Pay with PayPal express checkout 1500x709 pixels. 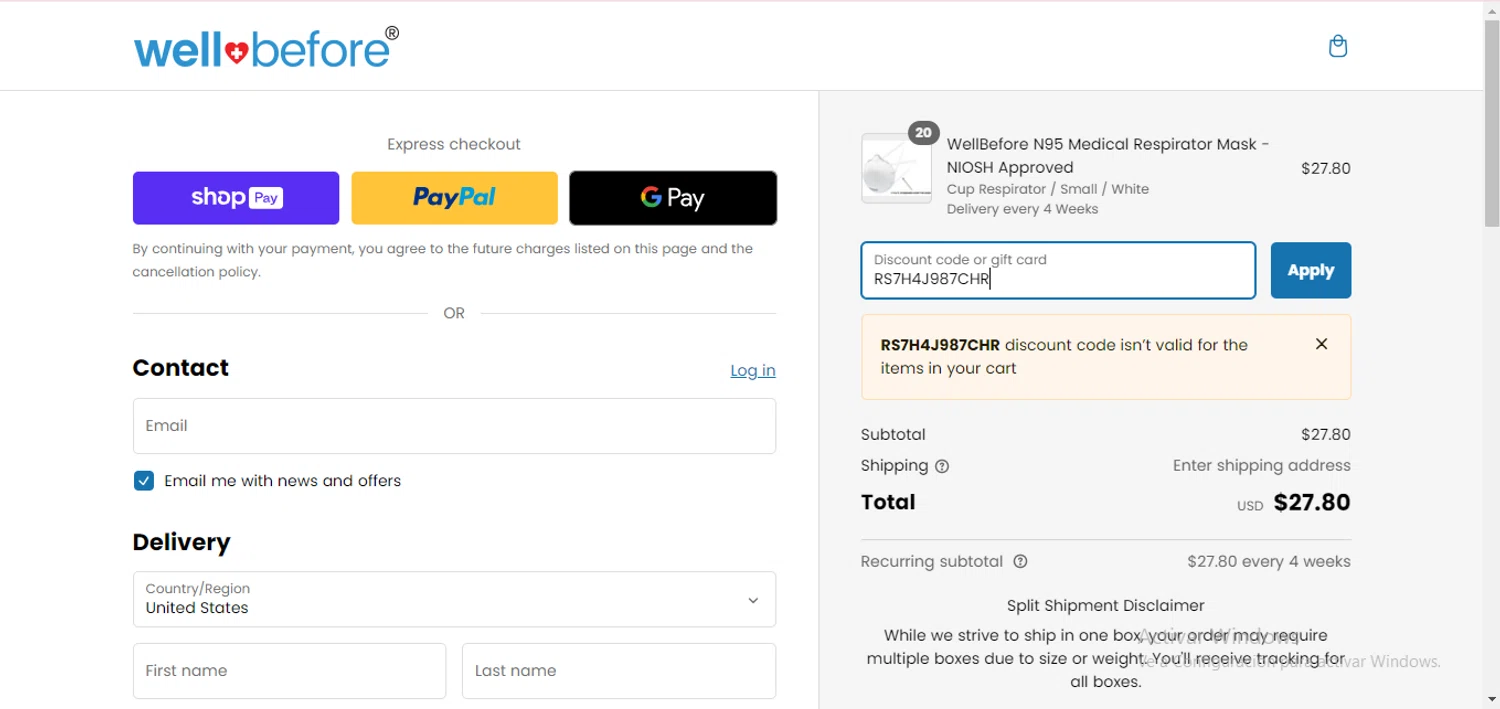point(454,198)
